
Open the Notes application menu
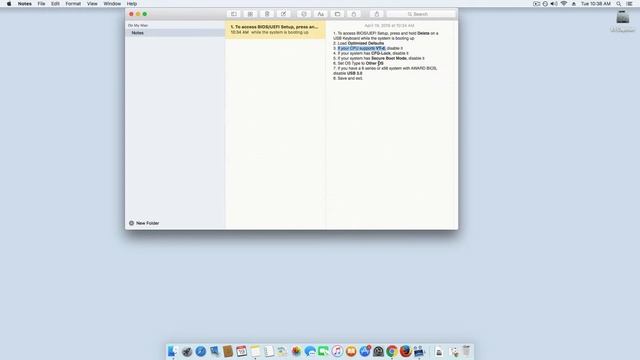point(24,3)
